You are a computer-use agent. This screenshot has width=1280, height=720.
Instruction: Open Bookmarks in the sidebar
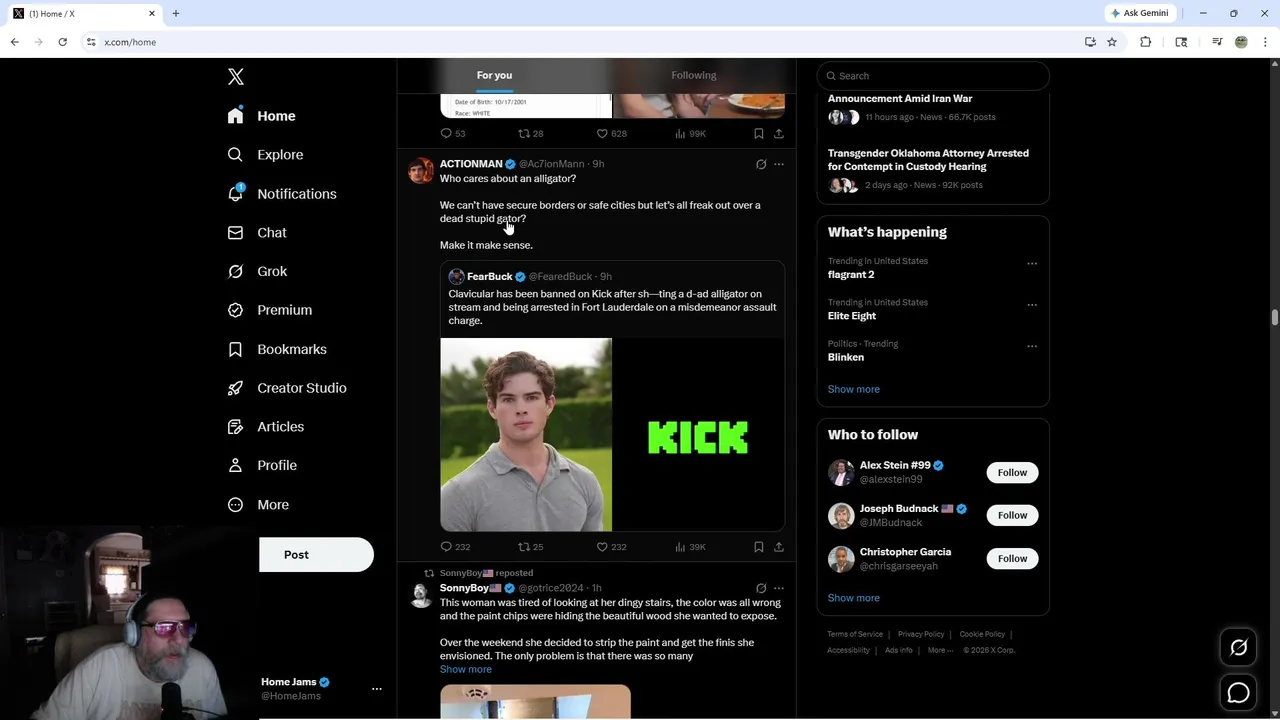coord(277,349)
